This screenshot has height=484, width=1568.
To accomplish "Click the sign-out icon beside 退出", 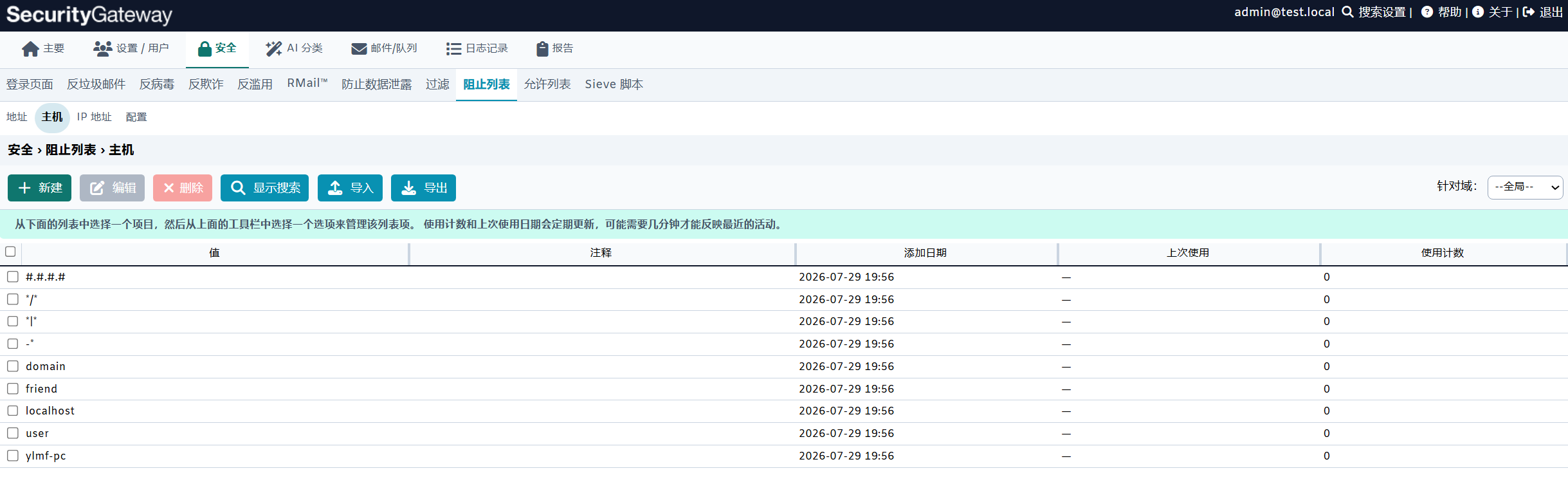I will 1529,12.
